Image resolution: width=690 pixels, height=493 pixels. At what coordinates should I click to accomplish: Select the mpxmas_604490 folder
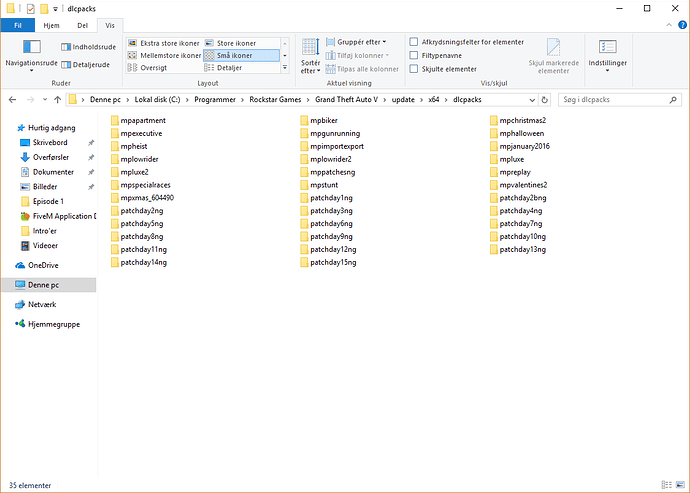(142, 198)
